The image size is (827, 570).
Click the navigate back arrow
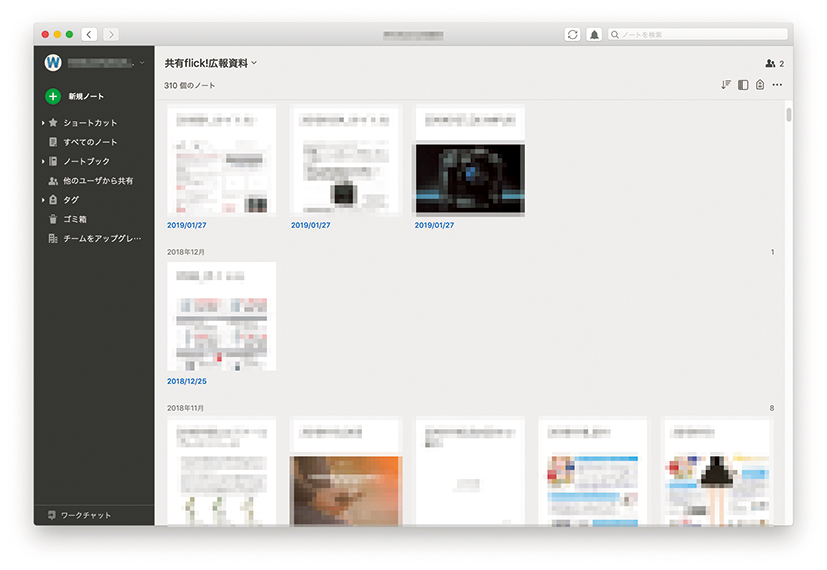[89, 34]
